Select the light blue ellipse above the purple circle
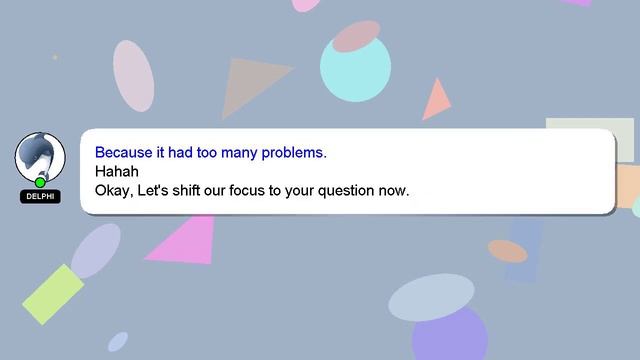This screenshot has height=360, width=640. coord(431,297)
